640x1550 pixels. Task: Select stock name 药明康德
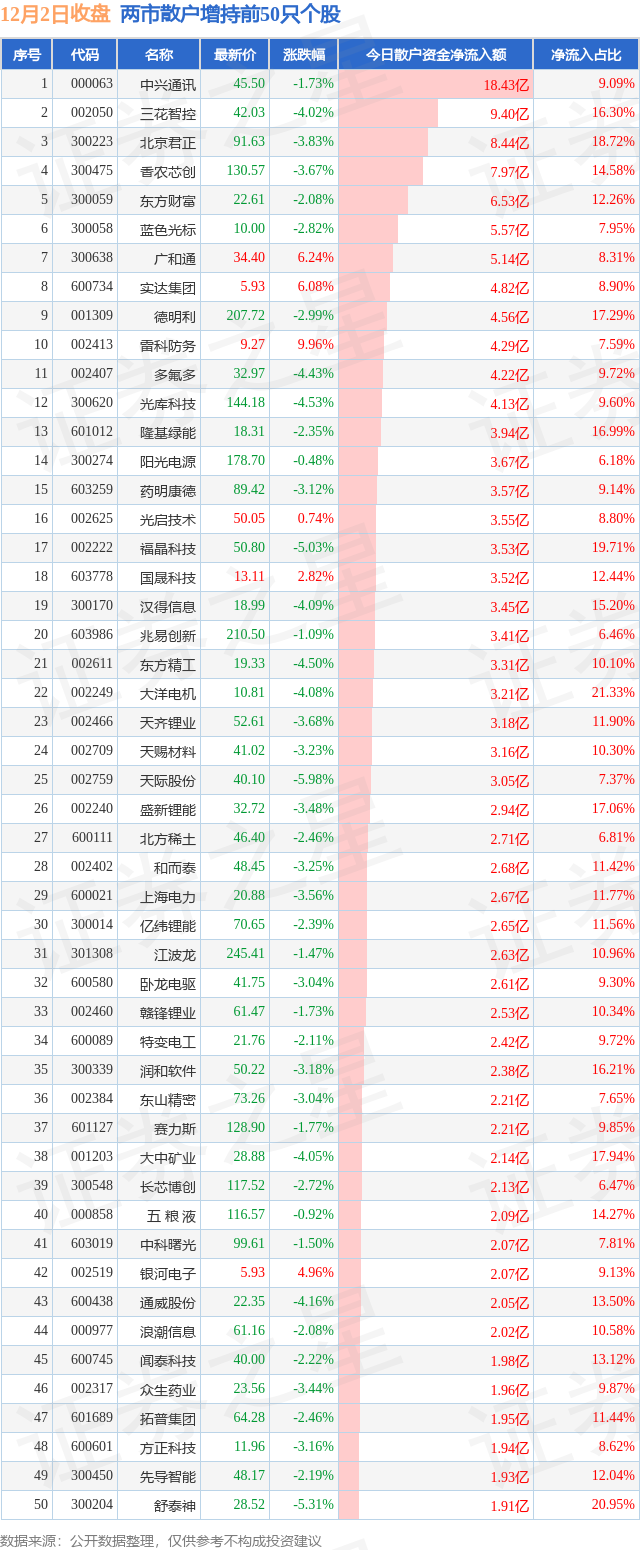(x=168, y=490)
